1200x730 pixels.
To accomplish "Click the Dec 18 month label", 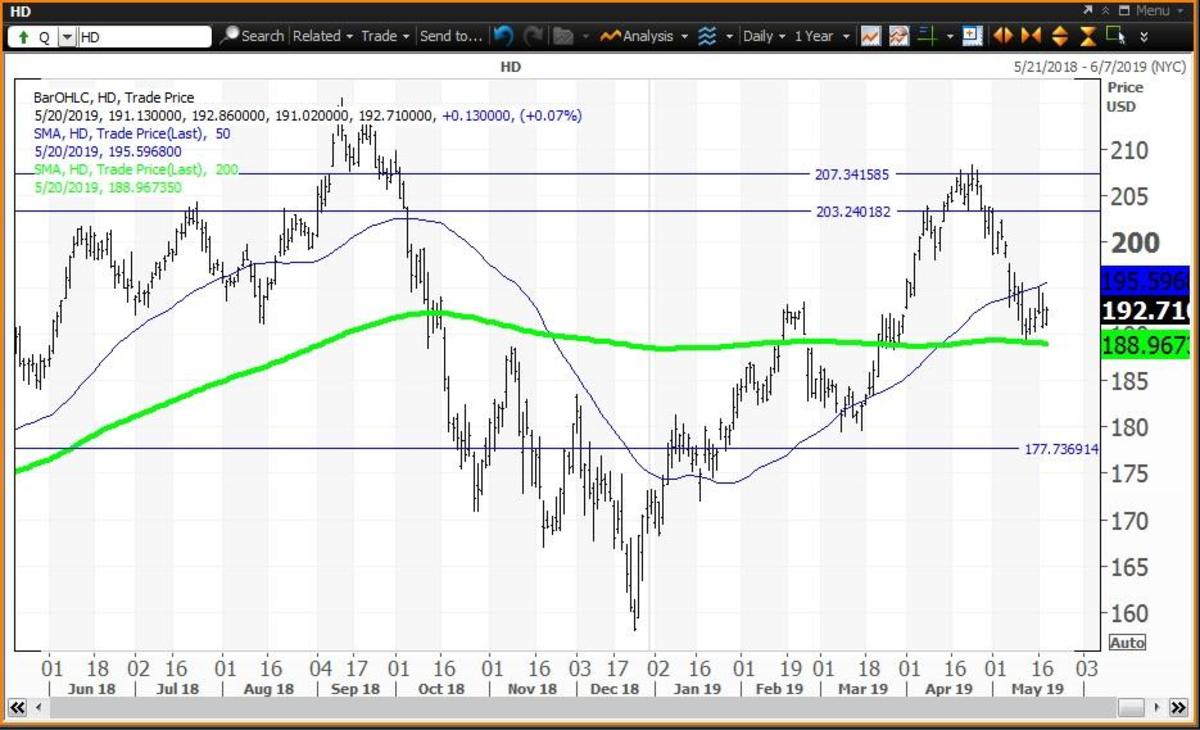I will 615,689.
